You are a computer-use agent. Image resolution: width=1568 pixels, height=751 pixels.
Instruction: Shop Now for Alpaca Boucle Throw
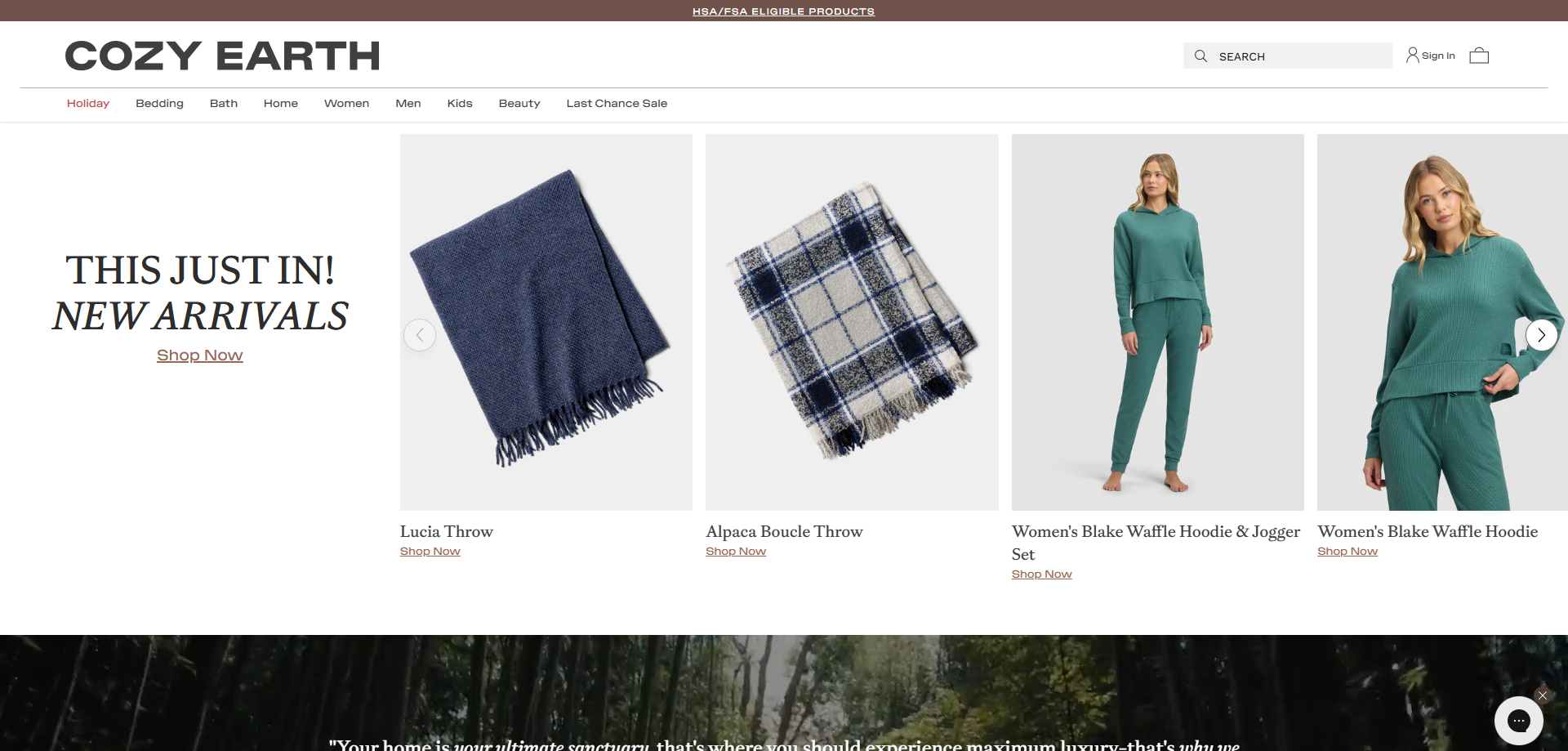(x=736, y=552)
